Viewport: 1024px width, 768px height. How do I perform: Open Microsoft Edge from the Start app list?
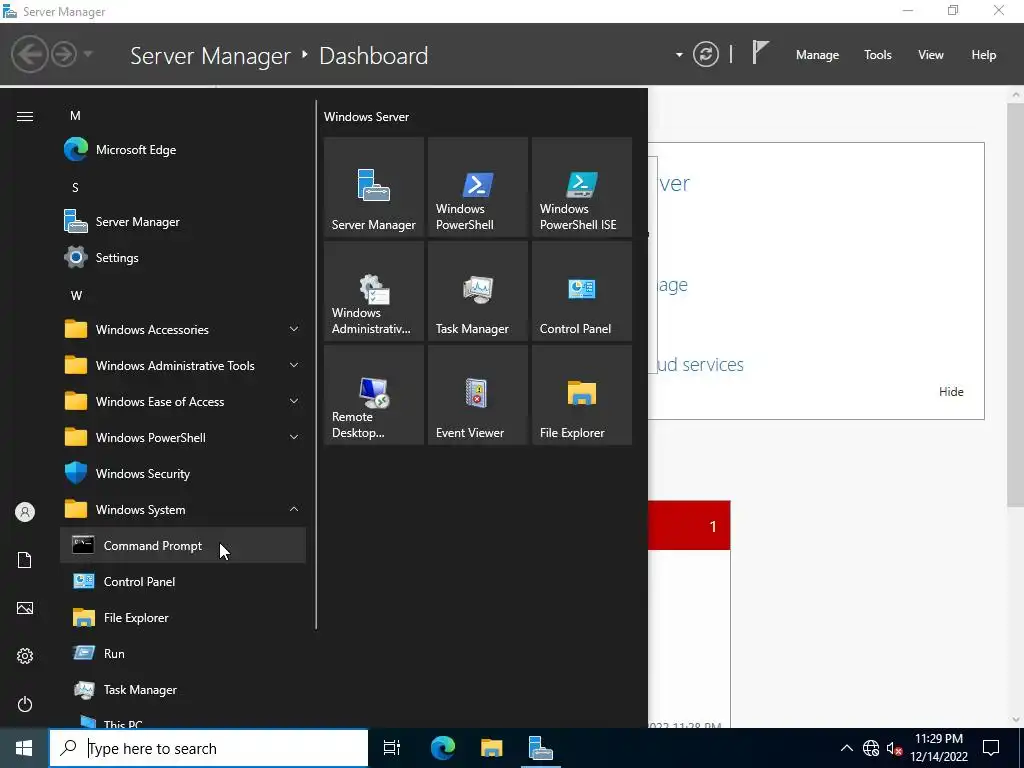tap(183, 150)
